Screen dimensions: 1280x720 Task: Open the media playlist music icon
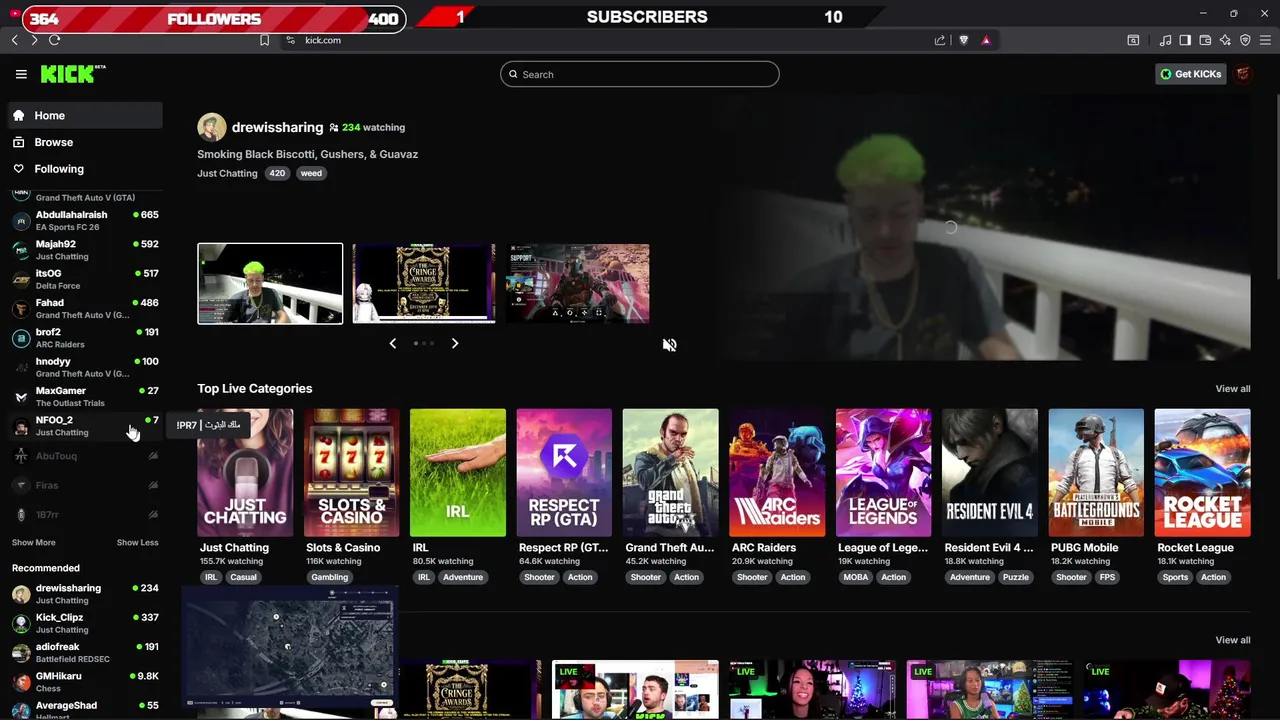1166,40
